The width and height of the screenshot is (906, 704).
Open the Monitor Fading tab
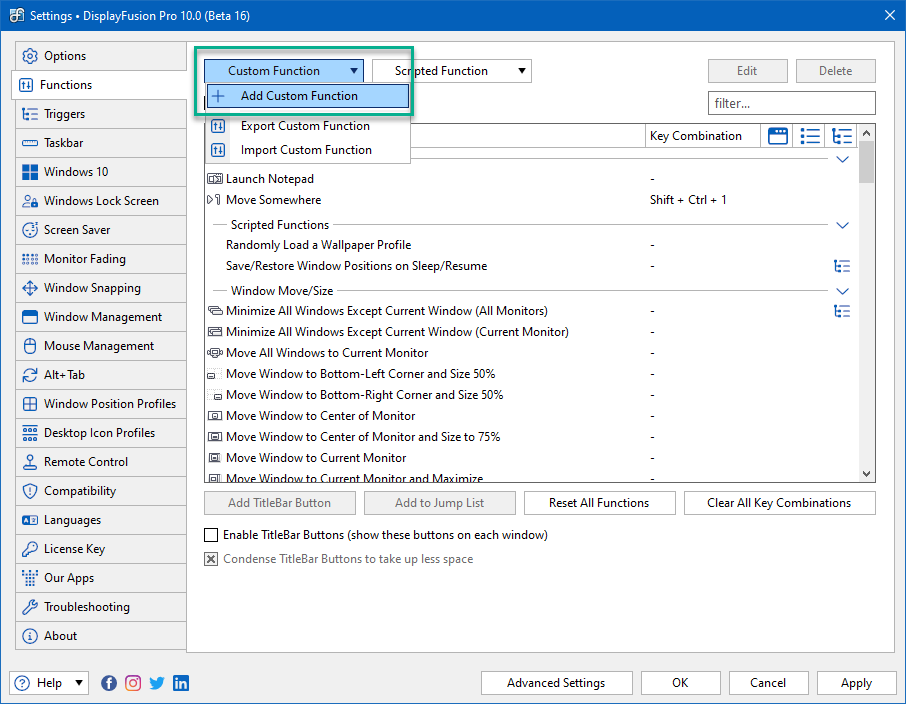point(101,259)
